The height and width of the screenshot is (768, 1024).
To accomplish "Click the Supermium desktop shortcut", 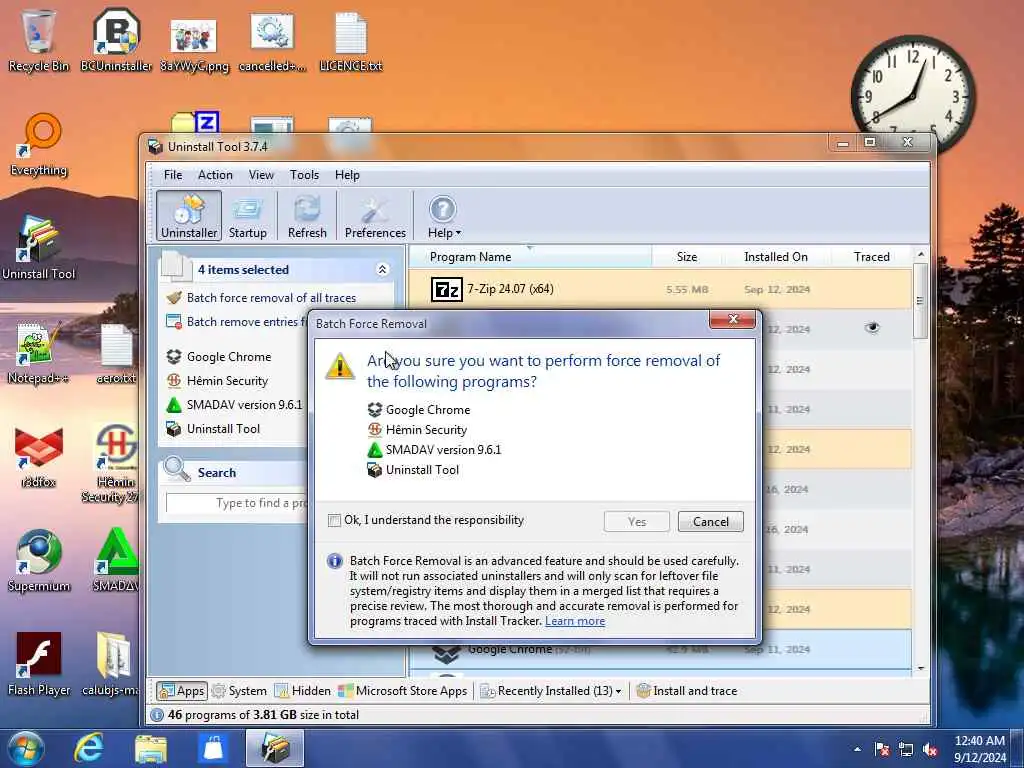I will [39, 561].
